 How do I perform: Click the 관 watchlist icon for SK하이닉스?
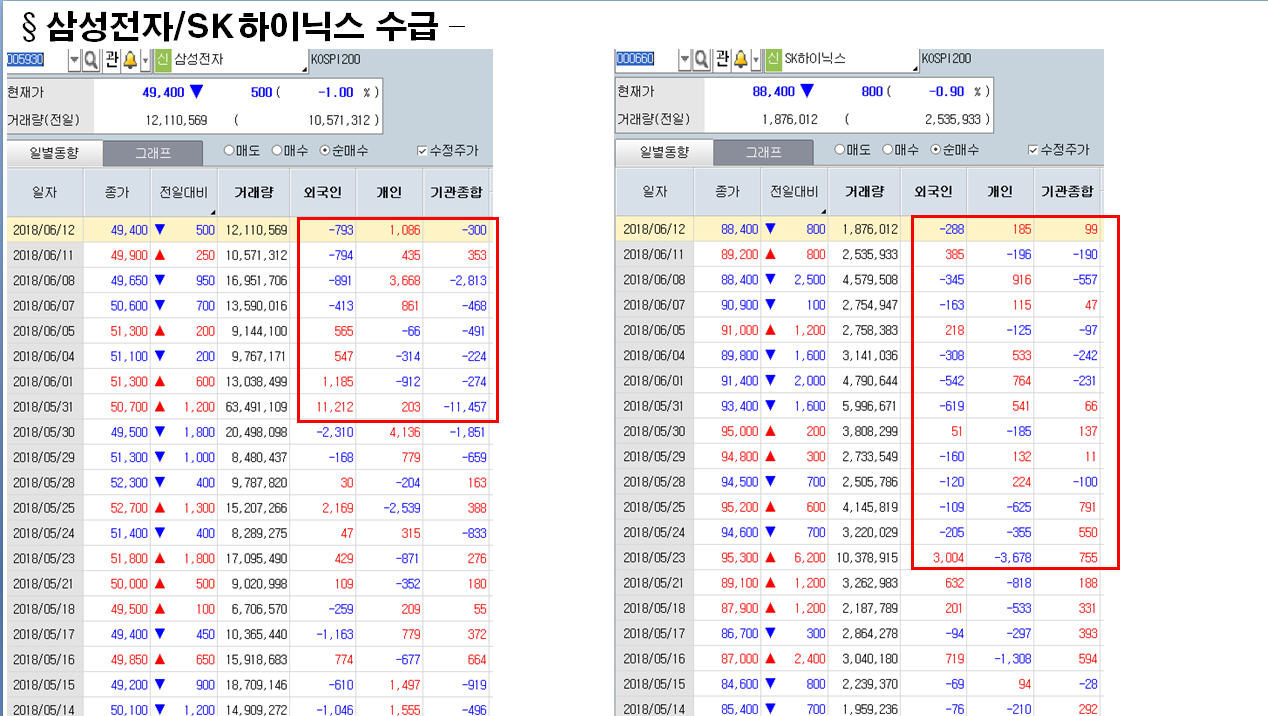click(x=721, y=60)
